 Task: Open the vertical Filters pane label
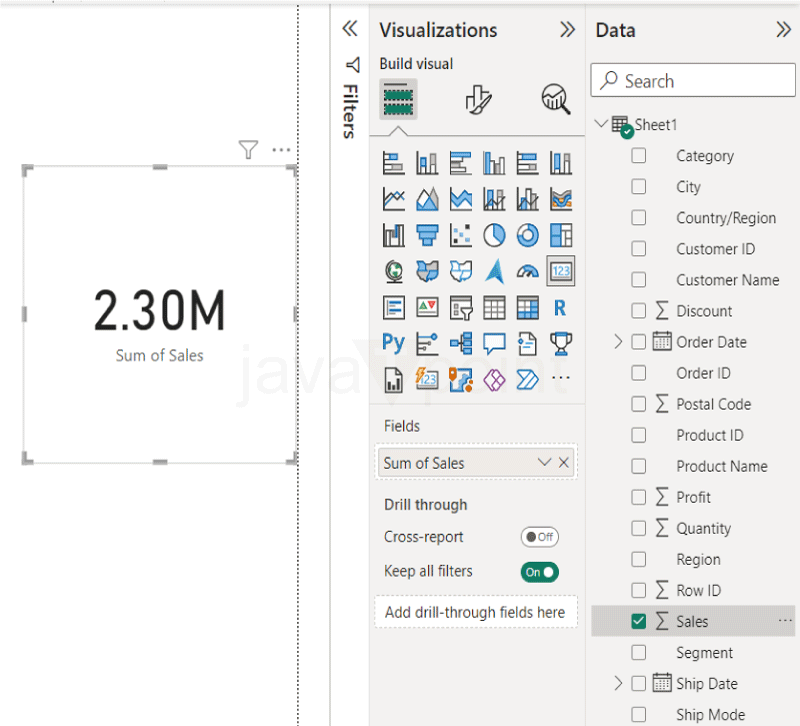pyautogui.click(x=351, y=112)
